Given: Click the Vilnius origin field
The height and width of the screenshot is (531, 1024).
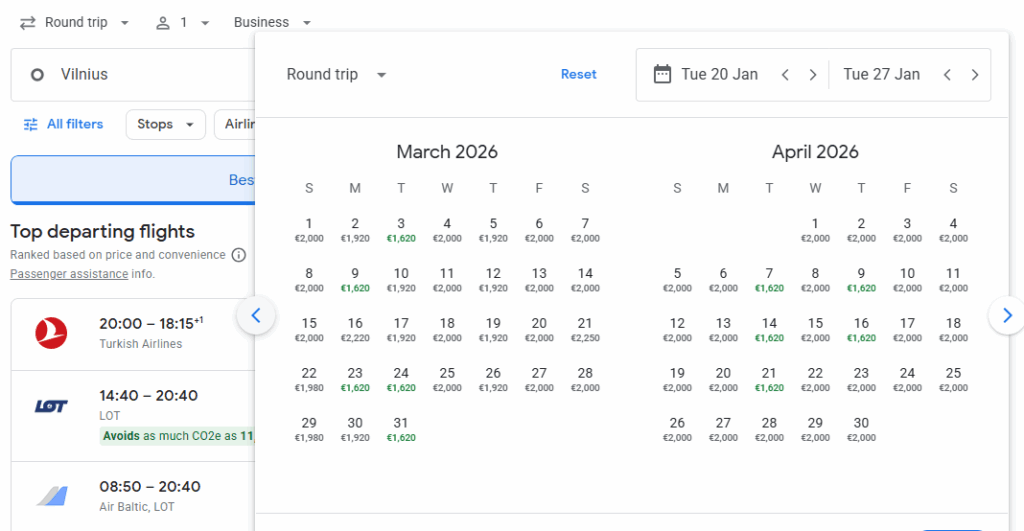Looking at the screenshot, I should [133, 74].
